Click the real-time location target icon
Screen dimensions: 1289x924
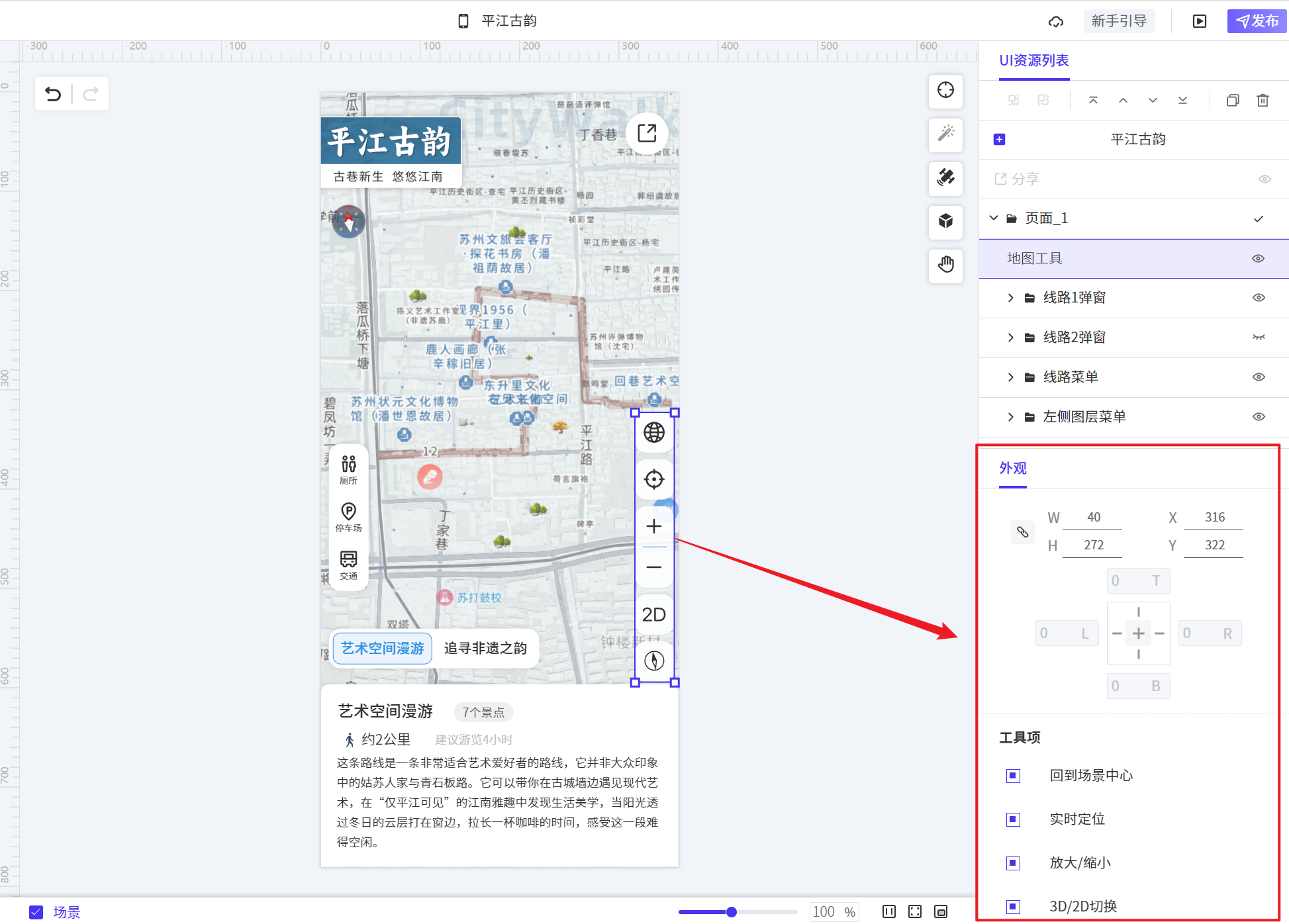click(x=654, y=479)
